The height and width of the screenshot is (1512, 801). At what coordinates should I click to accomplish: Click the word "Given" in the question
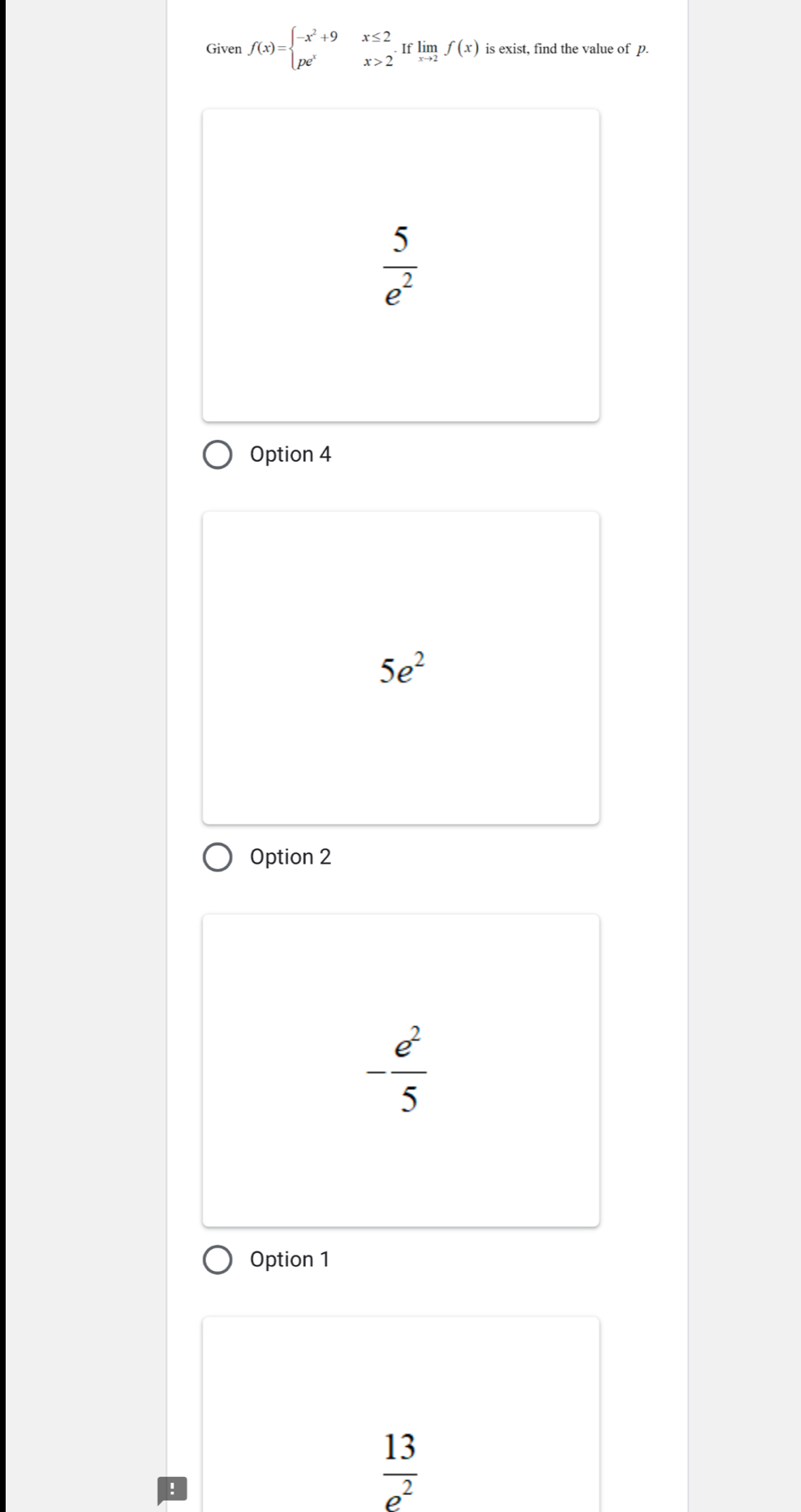point(224,49)
